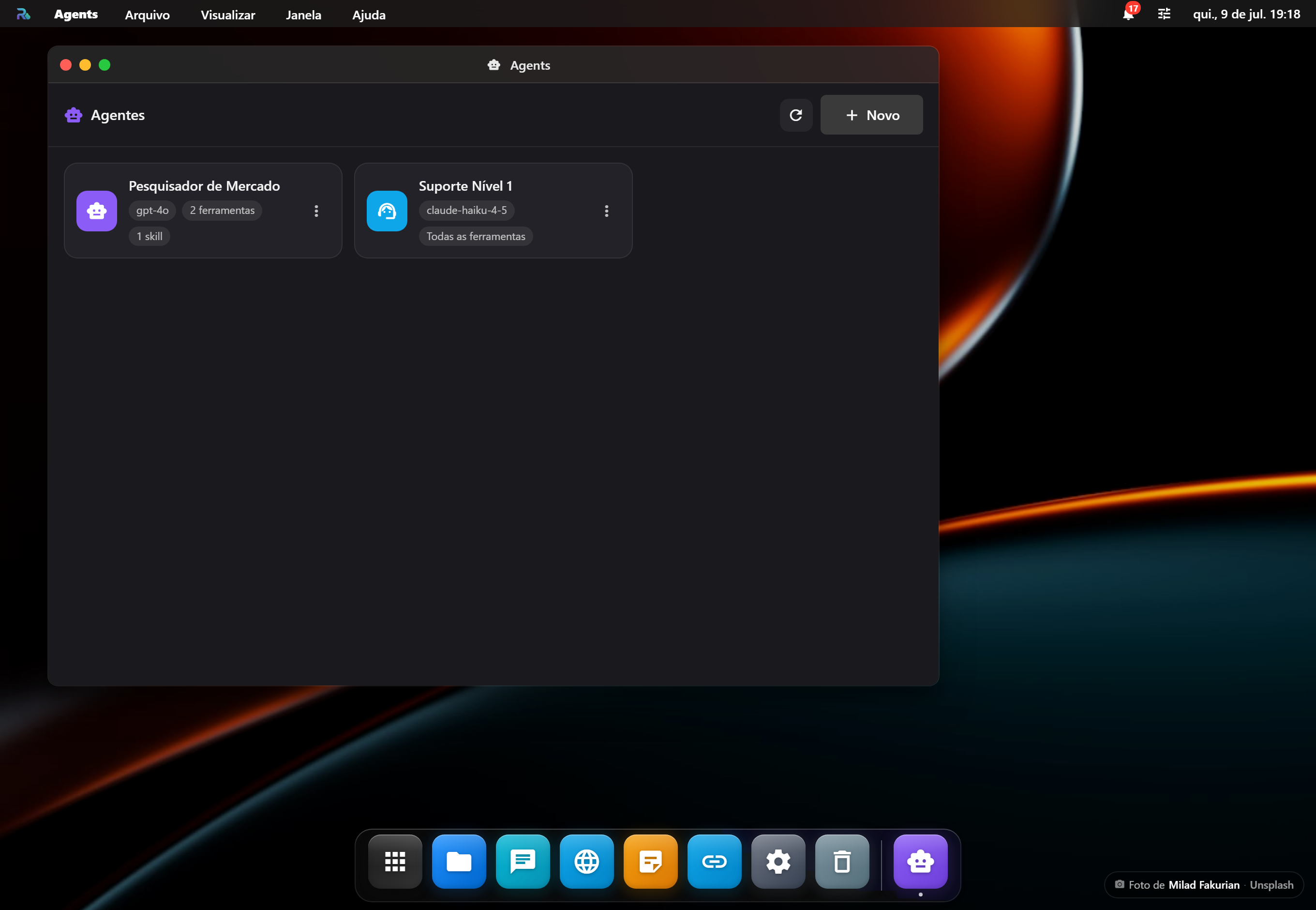Launch the app grid from the dock
Image resolution: width=1316 pixels, height=910 pixels.
click(x=395, y=862)
